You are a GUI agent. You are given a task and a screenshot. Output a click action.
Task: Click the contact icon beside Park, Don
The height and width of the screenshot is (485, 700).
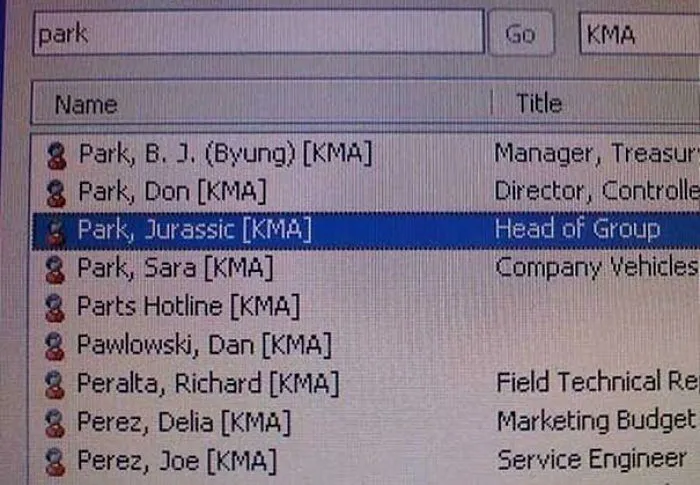[x=56, y=193]
